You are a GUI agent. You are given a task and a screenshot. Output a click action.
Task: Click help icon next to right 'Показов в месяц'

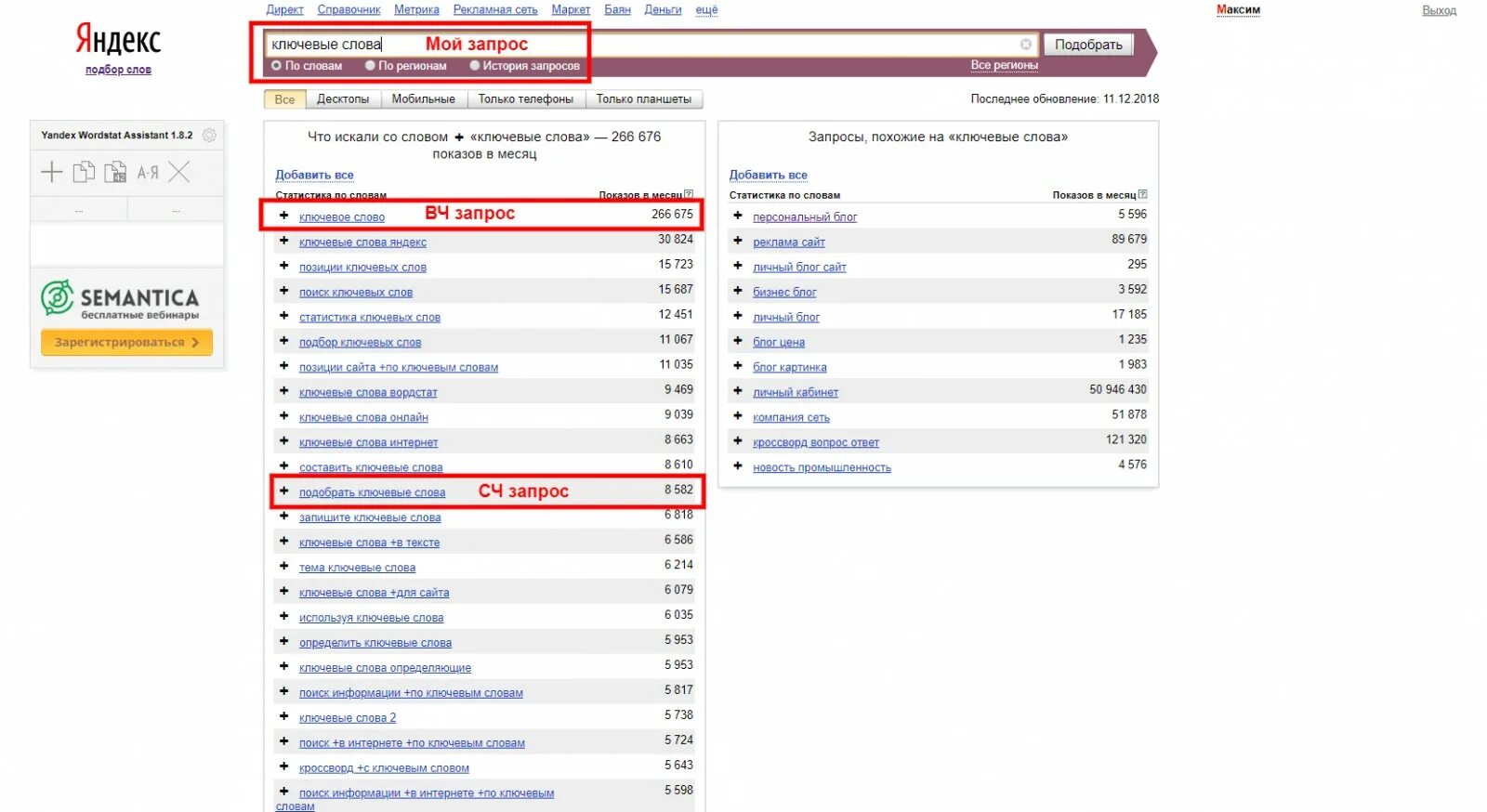click(1142, 194)
